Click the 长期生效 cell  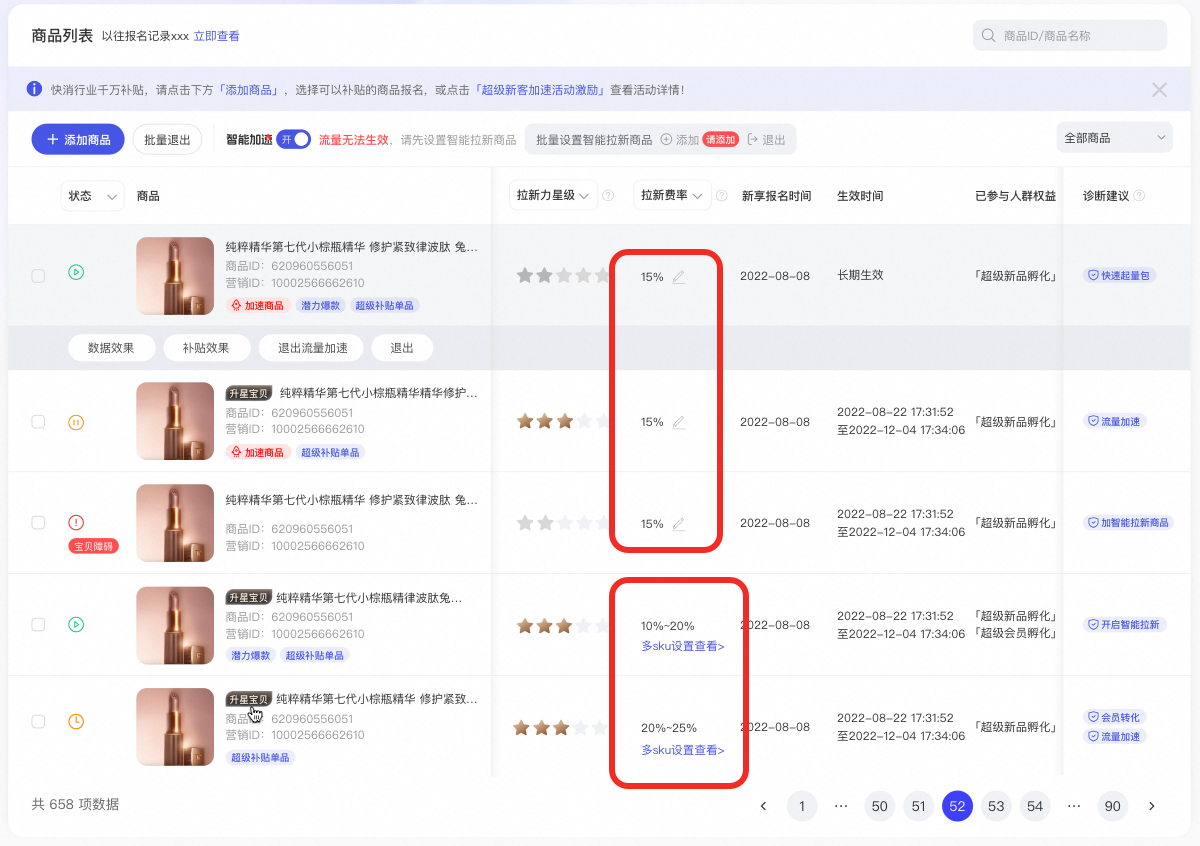(860, 275)
